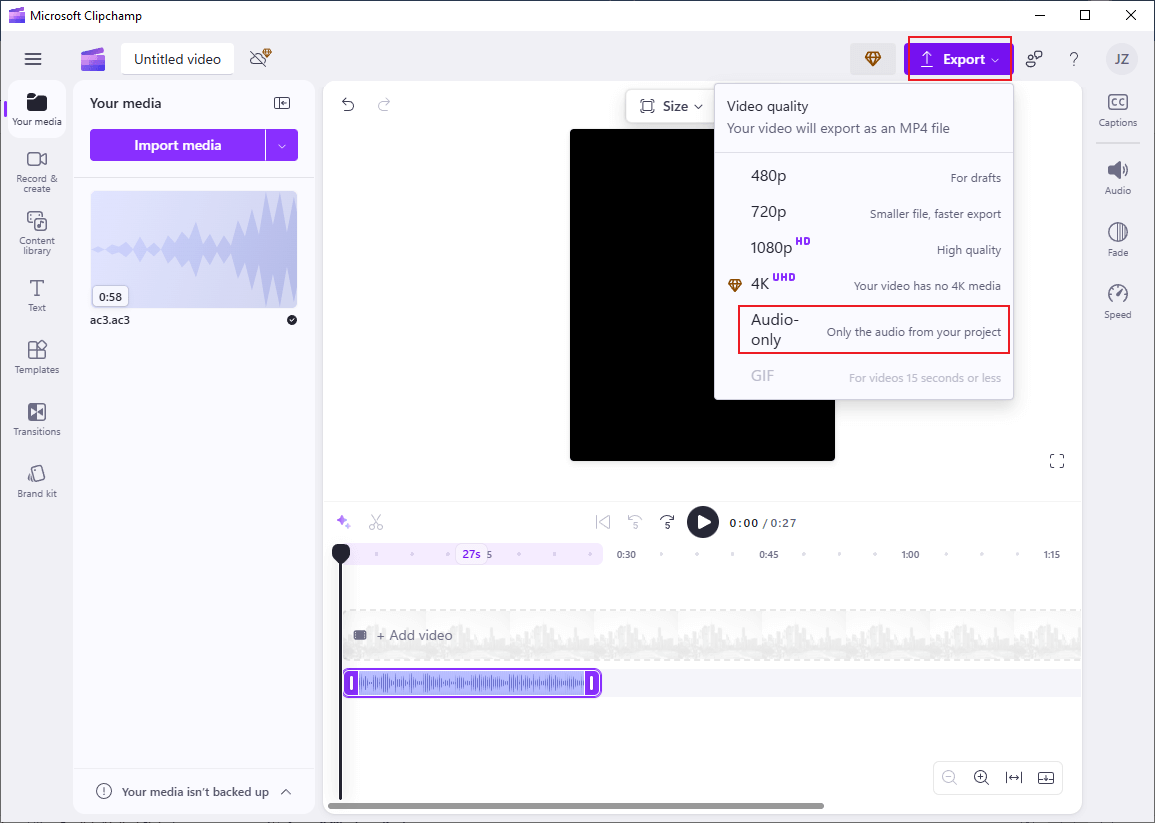1155x823 pixels.
Task: Click the Clipchamp logo icon
Action: 93,59
